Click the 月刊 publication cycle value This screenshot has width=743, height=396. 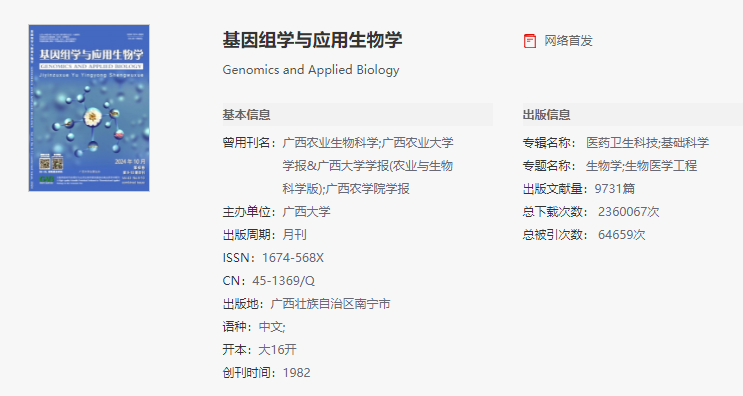tap(294, 235)
